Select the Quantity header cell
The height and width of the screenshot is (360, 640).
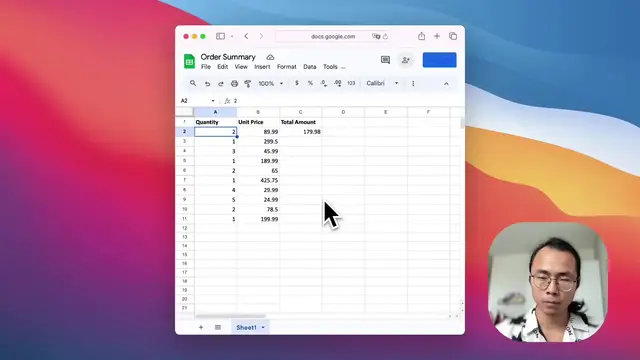click(216, 122)
